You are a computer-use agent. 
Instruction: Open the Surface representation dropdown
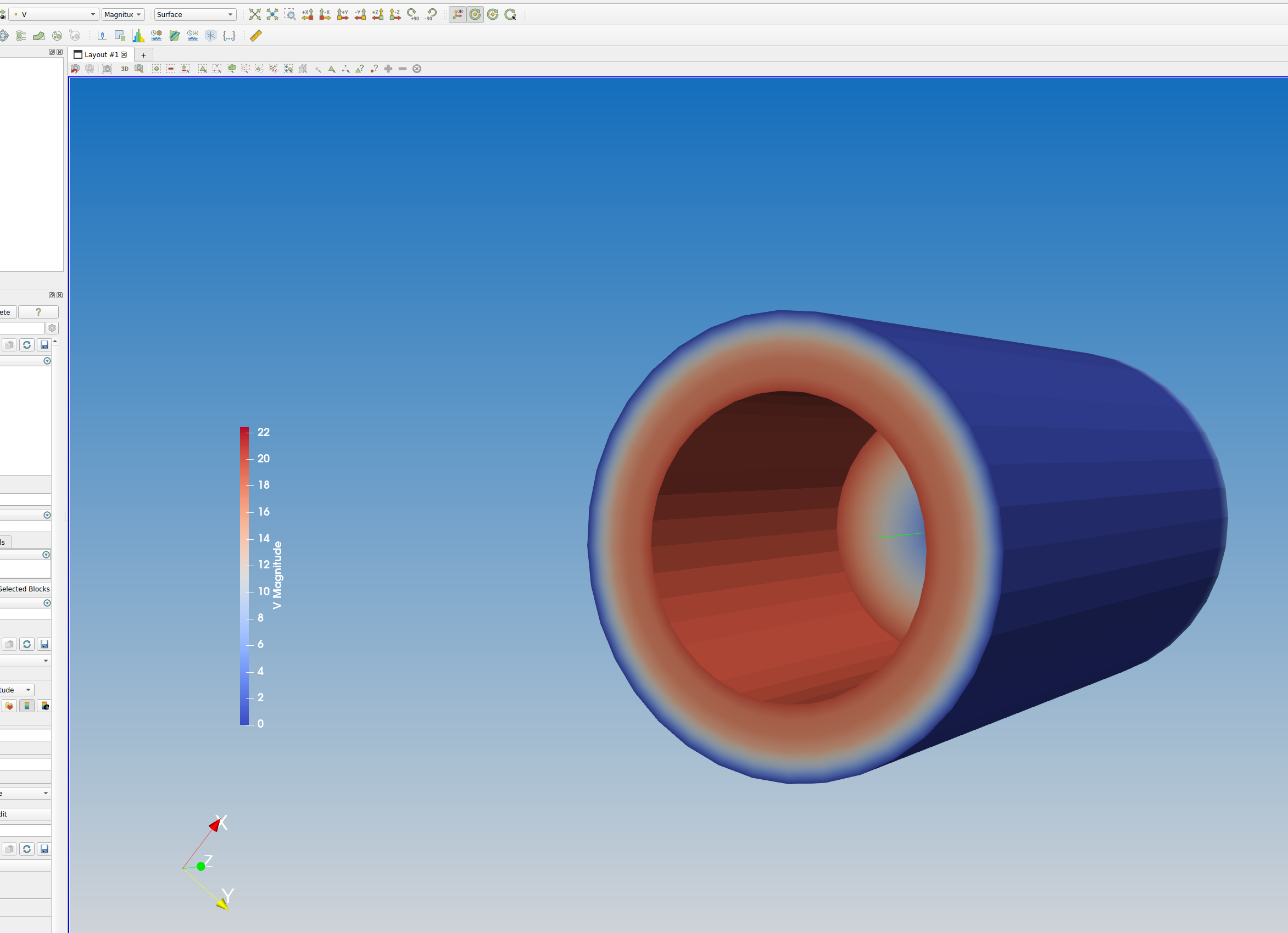[x=194, y=14]
